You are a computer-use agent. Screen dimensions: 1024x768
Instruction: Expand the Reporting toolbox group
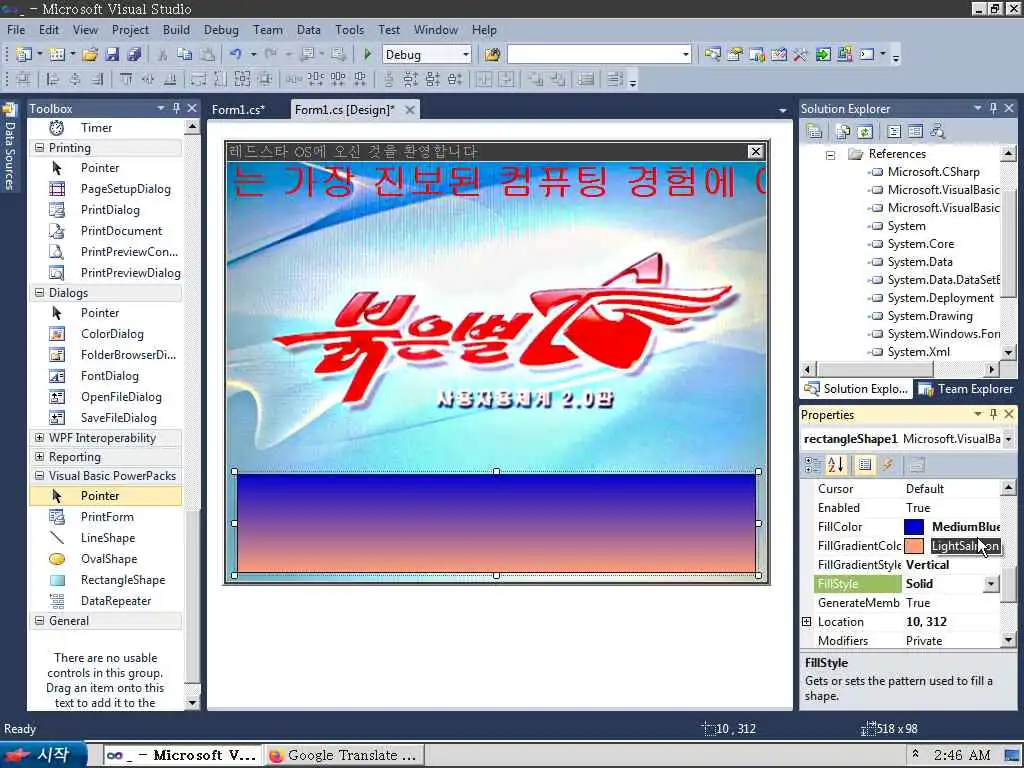pos(39,456)
